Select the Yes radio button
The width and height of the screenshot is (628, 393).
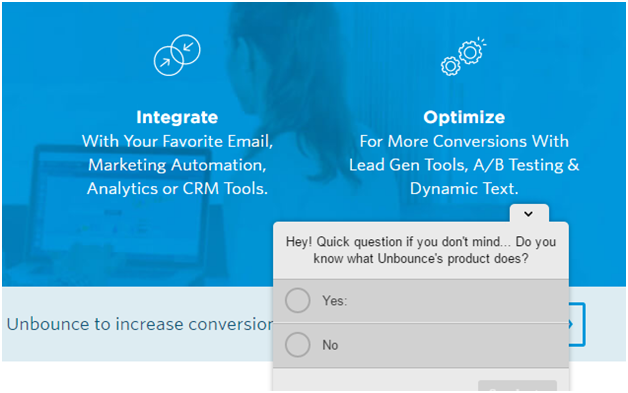[x=298, y=300]
